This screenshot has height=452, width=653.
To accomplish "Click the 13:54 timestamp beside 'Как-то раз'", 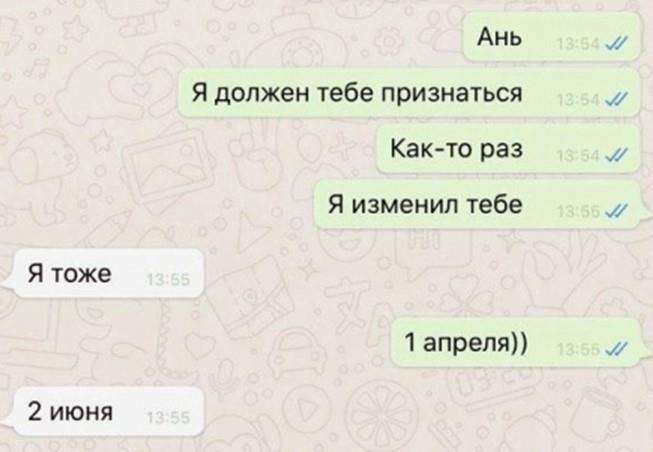I will point(578,156).
